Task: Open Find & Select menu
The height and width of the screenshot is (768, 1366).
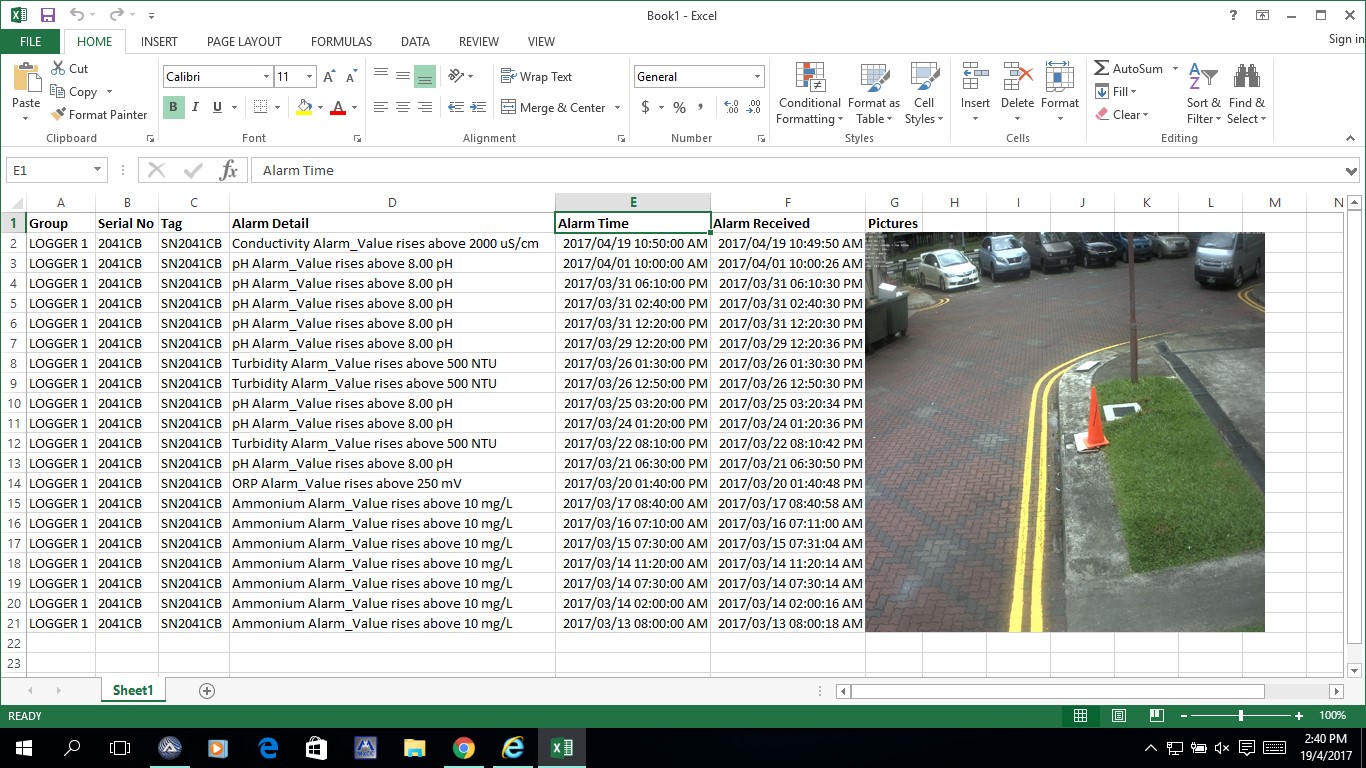Action: [1247, 93]
